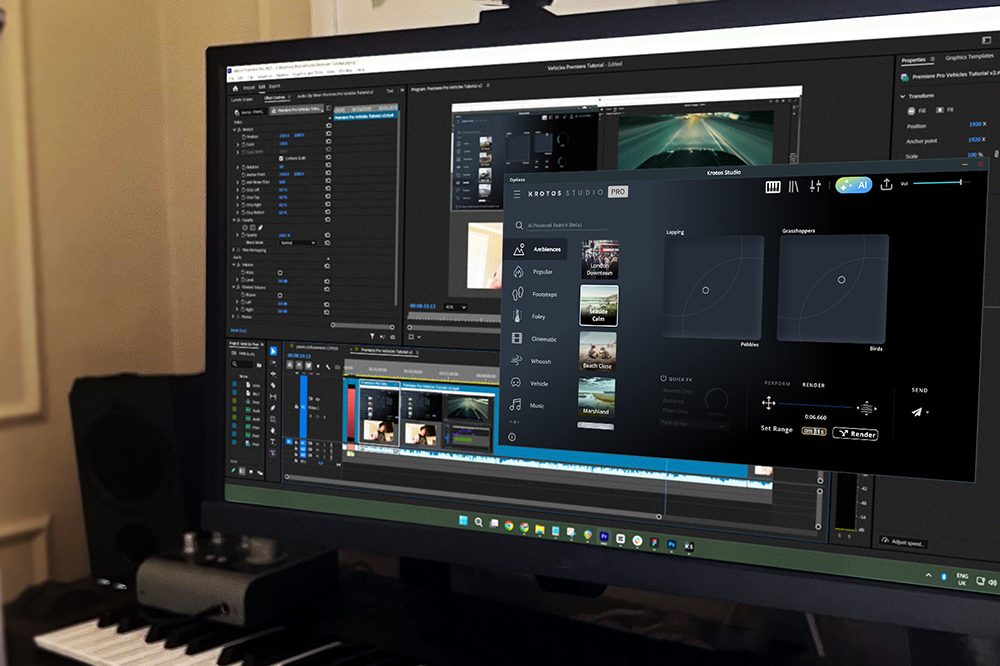Screen dimensions: 1000x666
Task: Select the Whoosh wind icon category
Action: coord(517,361)
